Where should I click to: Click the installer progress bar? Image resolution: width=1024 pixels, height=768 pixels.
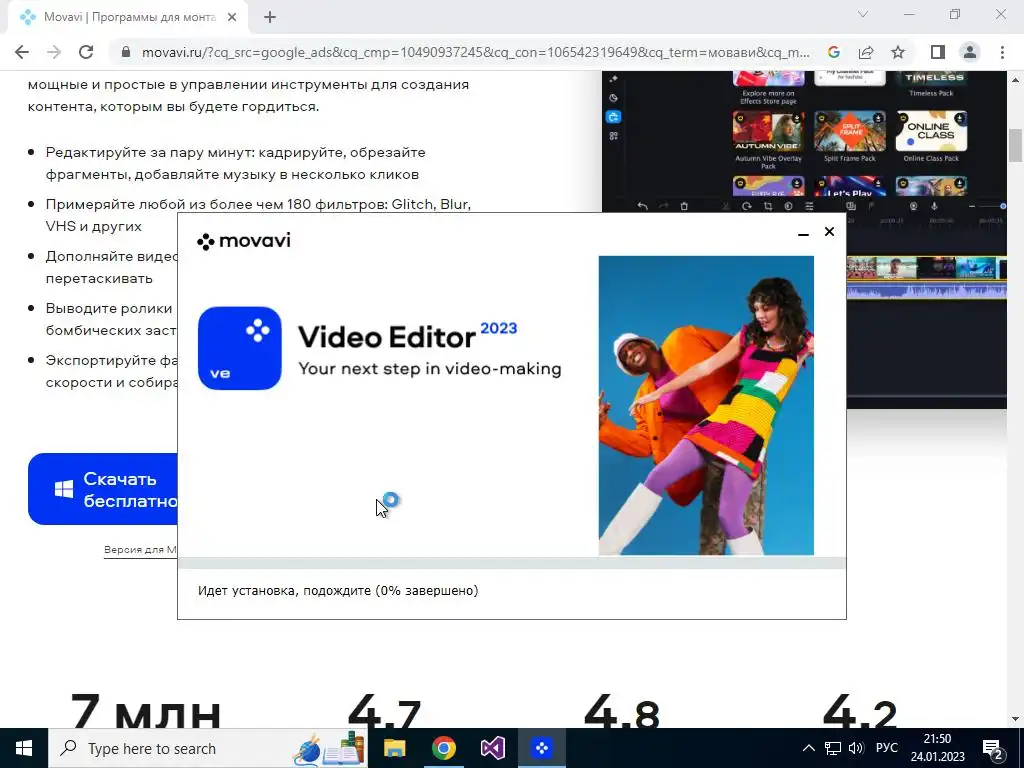pyautogui.click(x=512, y=563)
